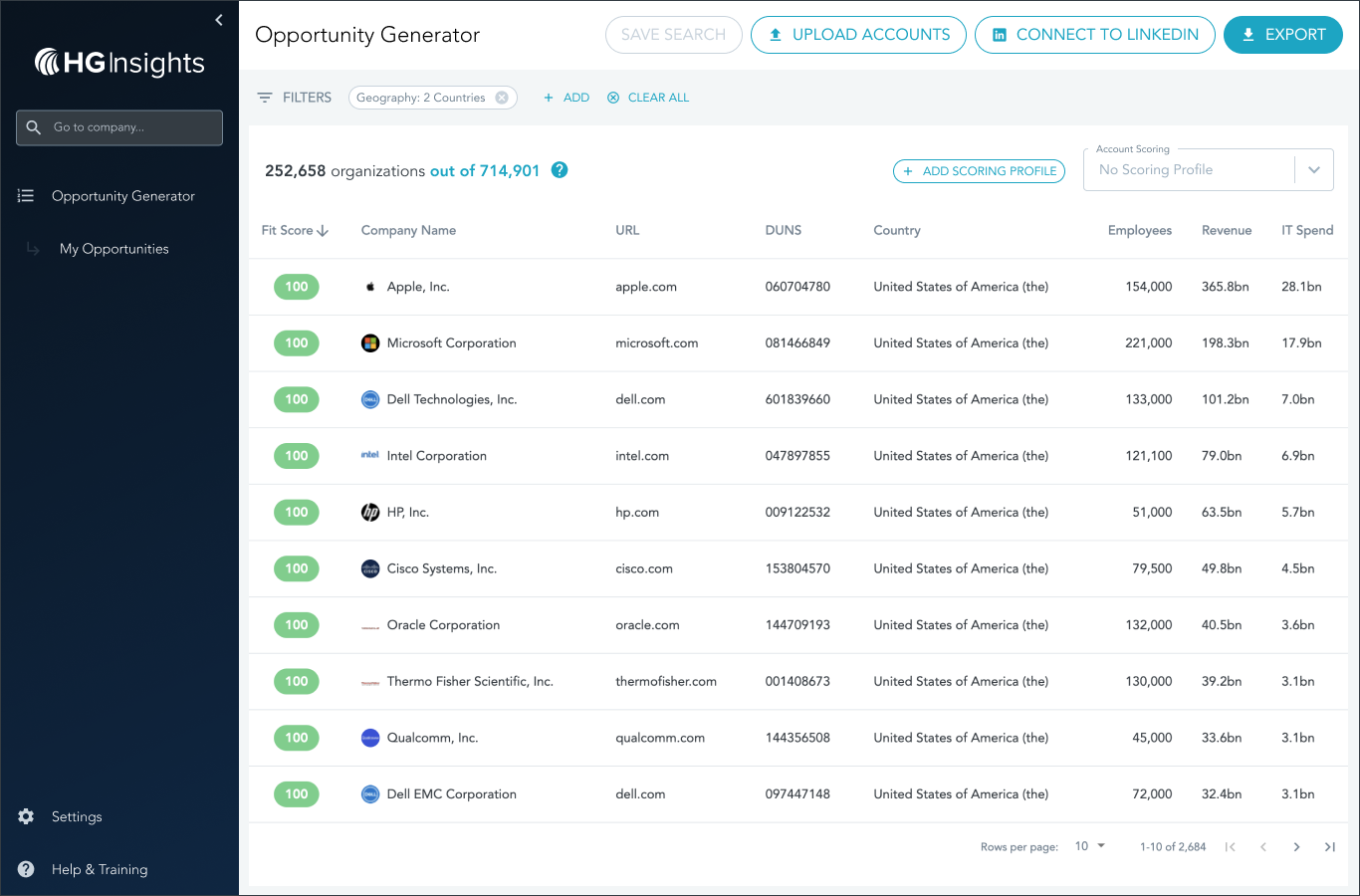Click the Oracle Corporation company name
Image resolution: width=1360 pixels, height=896 pixels.
coord(444,625)
